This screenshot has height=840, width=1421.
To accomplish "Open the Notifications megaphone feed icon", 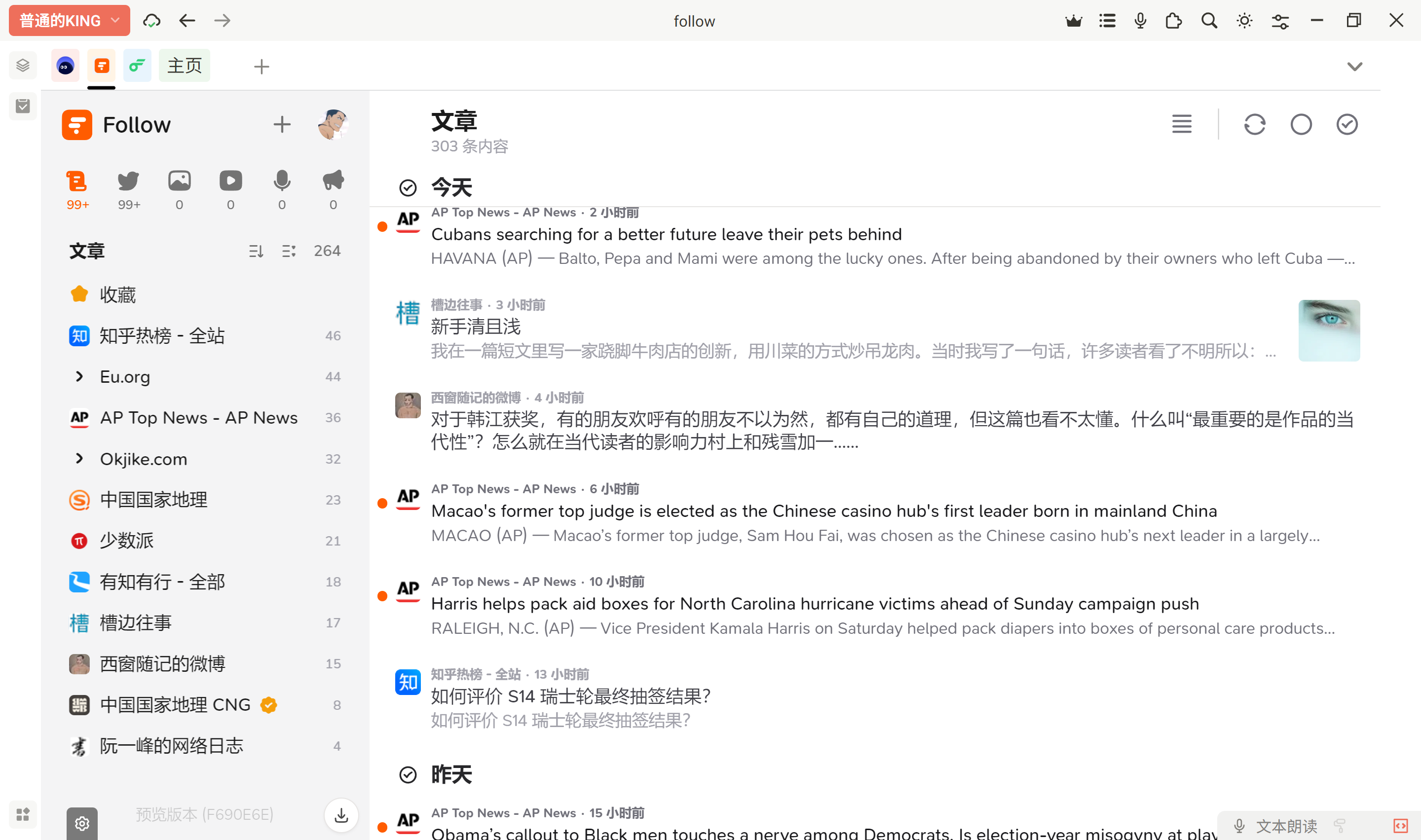I will (333, 181).
